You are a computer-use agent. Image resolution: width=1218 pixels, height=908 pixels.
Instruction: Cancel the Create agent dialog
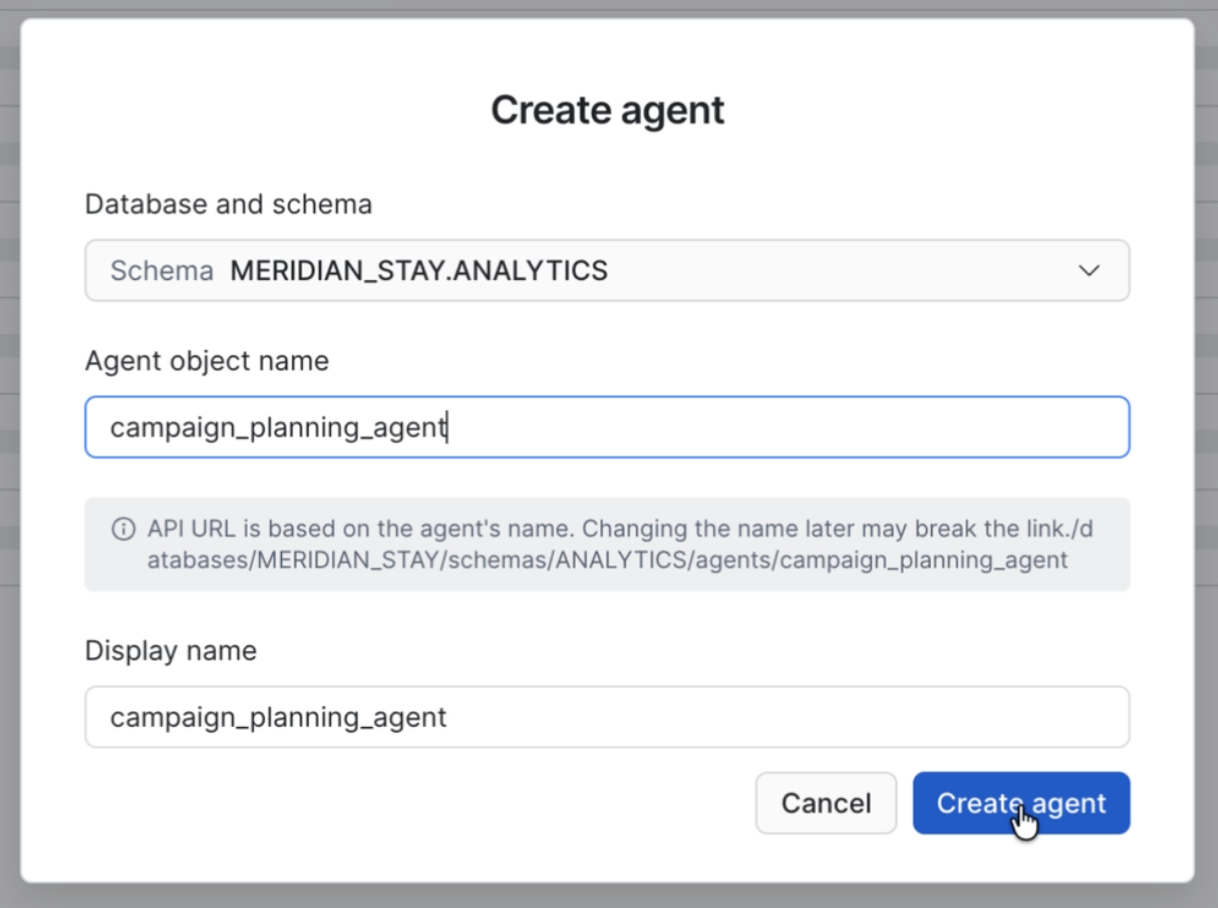826,803
